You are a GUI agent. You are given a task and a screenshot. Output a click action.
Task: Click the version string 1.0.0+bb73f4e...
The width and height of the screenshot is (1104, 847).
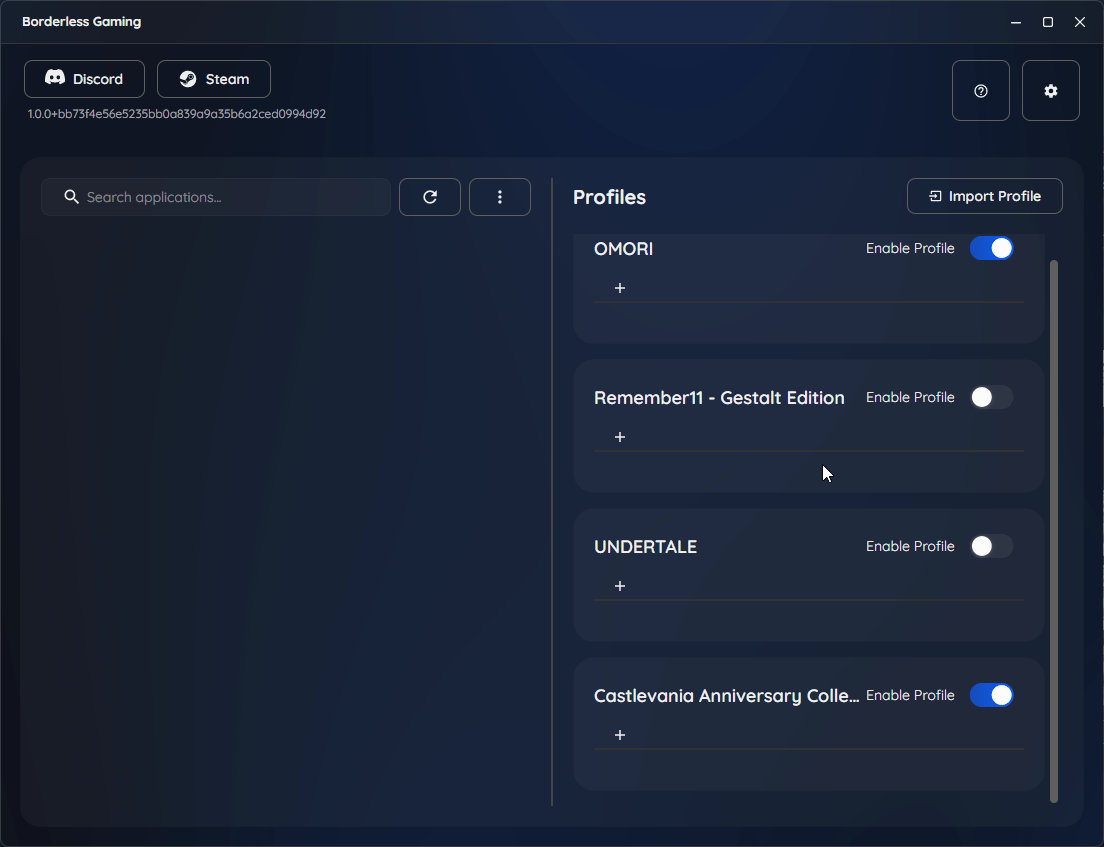click(177, 114)
